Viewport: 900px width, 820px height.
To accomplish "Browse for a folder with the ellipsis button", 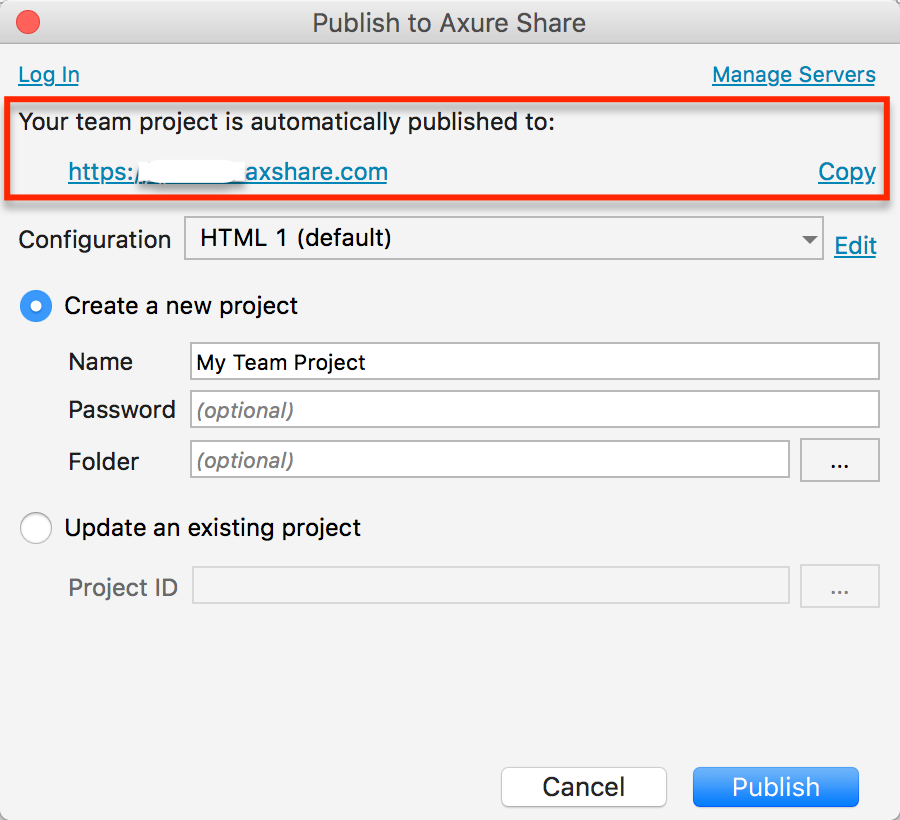I will (x=839, y=460).
